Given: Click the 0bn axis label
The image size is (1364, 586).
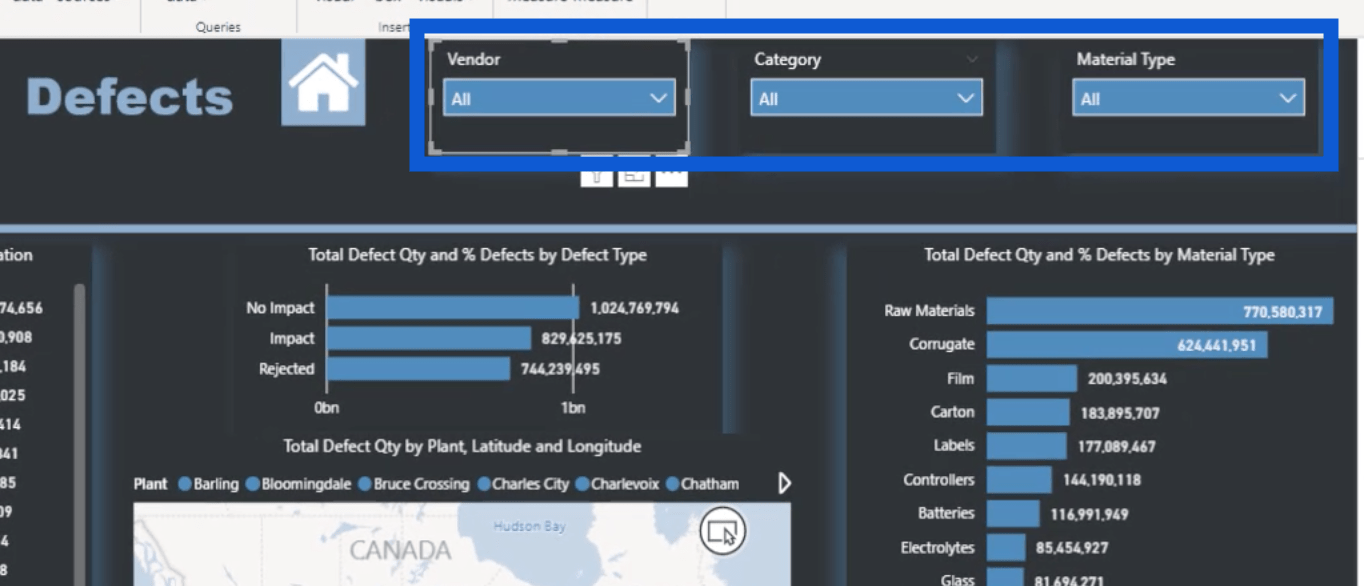Looking at the screenshot, I should tap(327, 408).
